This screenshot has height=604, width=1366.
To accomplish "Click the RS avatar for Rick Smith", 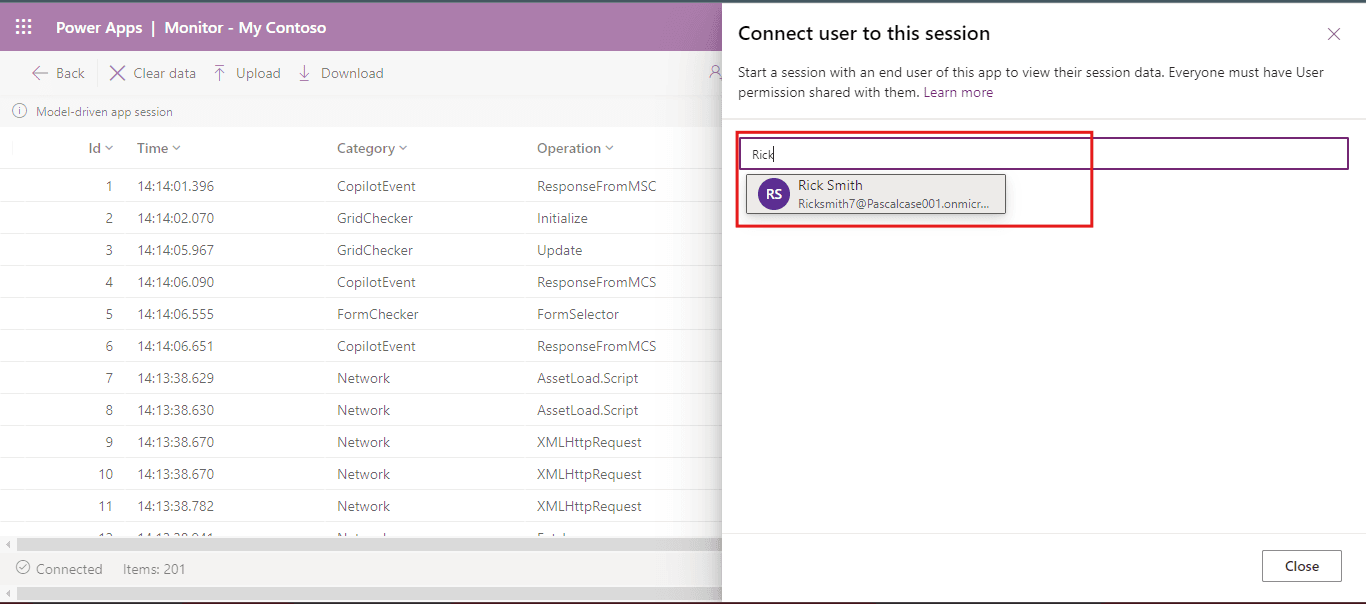I will click(x=774, y=194).
